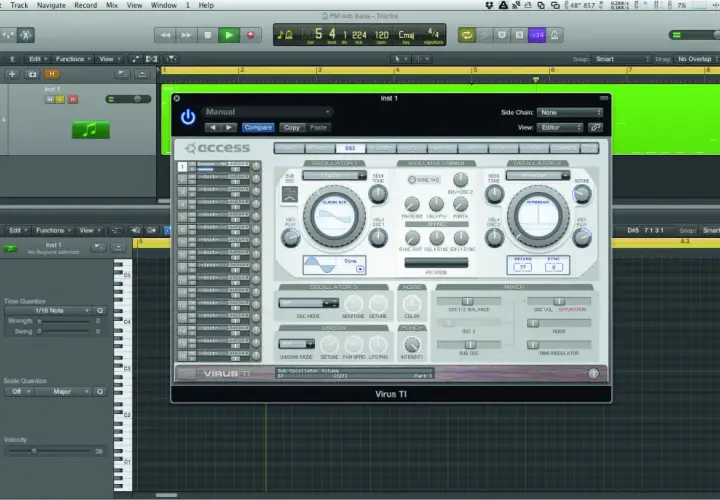Adjust the OSC 1/2 Balance slider
The height and width of the screenshot is (500, 720).
click(x=468, y=301)
